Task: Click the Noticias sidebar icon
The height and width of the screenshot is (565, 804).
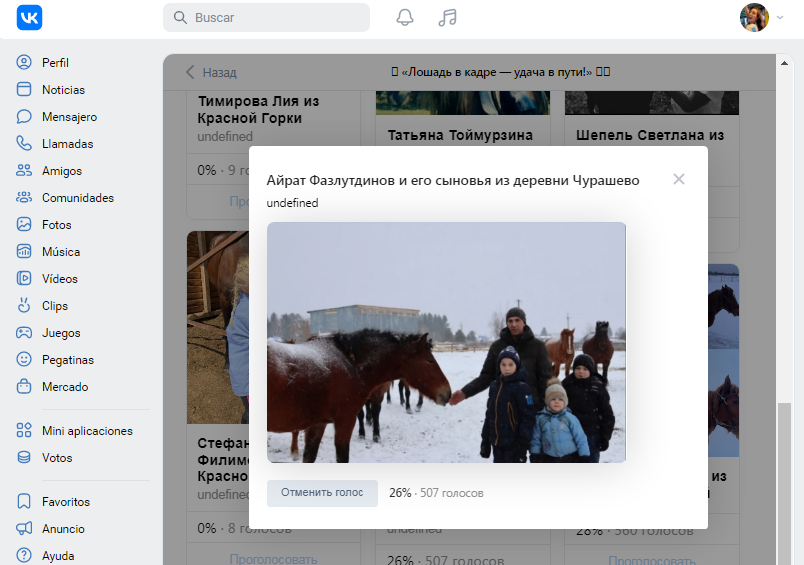Action: [24, 89]
